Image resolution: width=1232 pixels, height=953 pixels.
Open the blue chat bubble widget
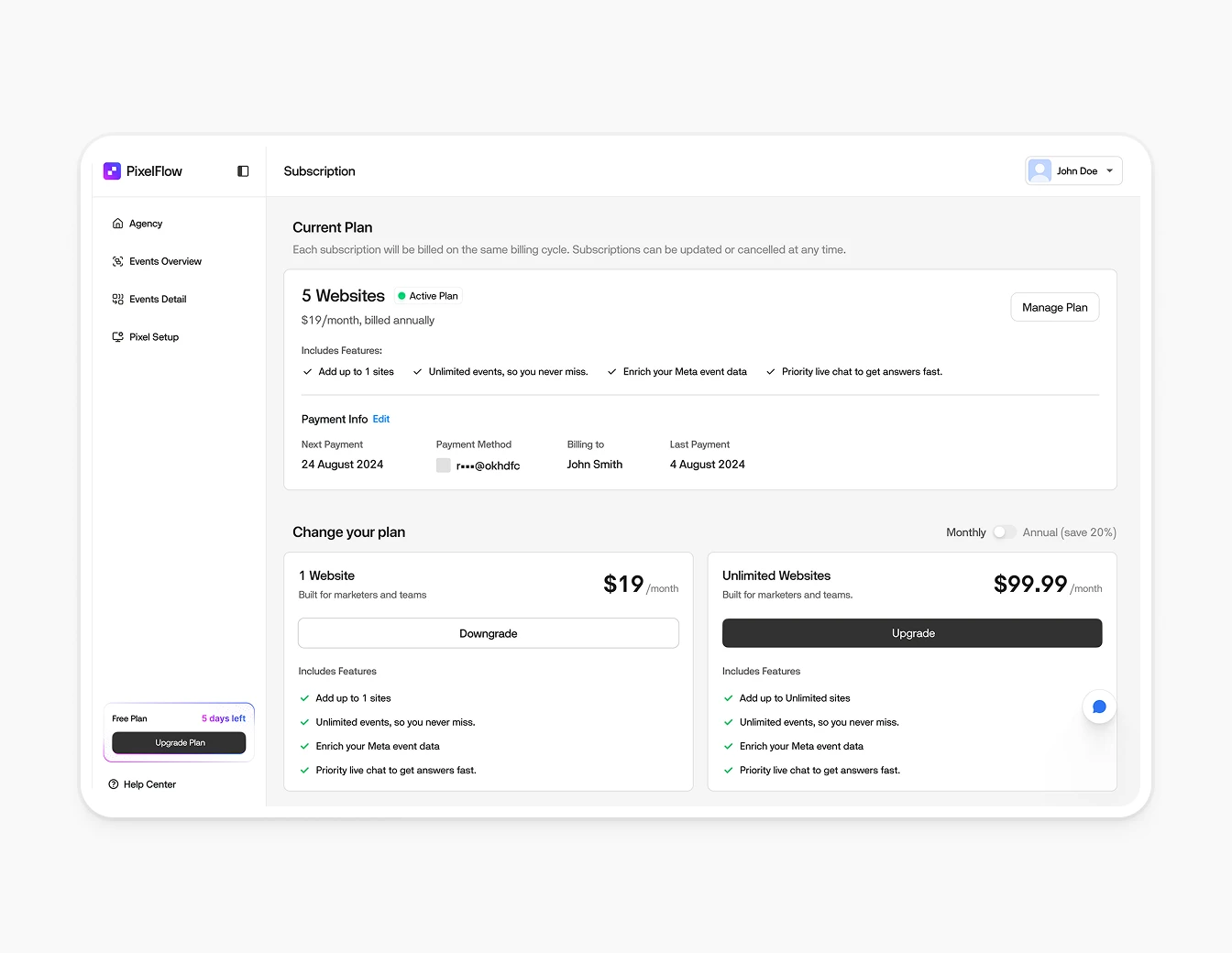pos(1099,707)
